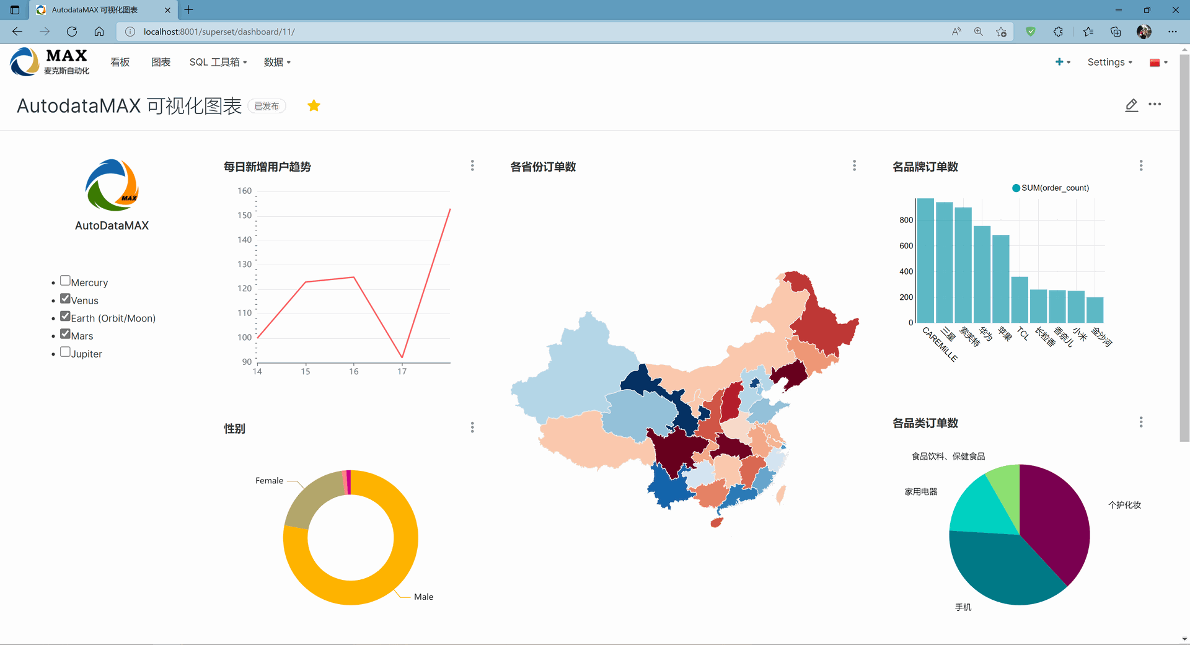Check the Mercury checkbox
The height and width of the screenshot is (645, 1190).
pyautogui.click(x=66, y=282)
